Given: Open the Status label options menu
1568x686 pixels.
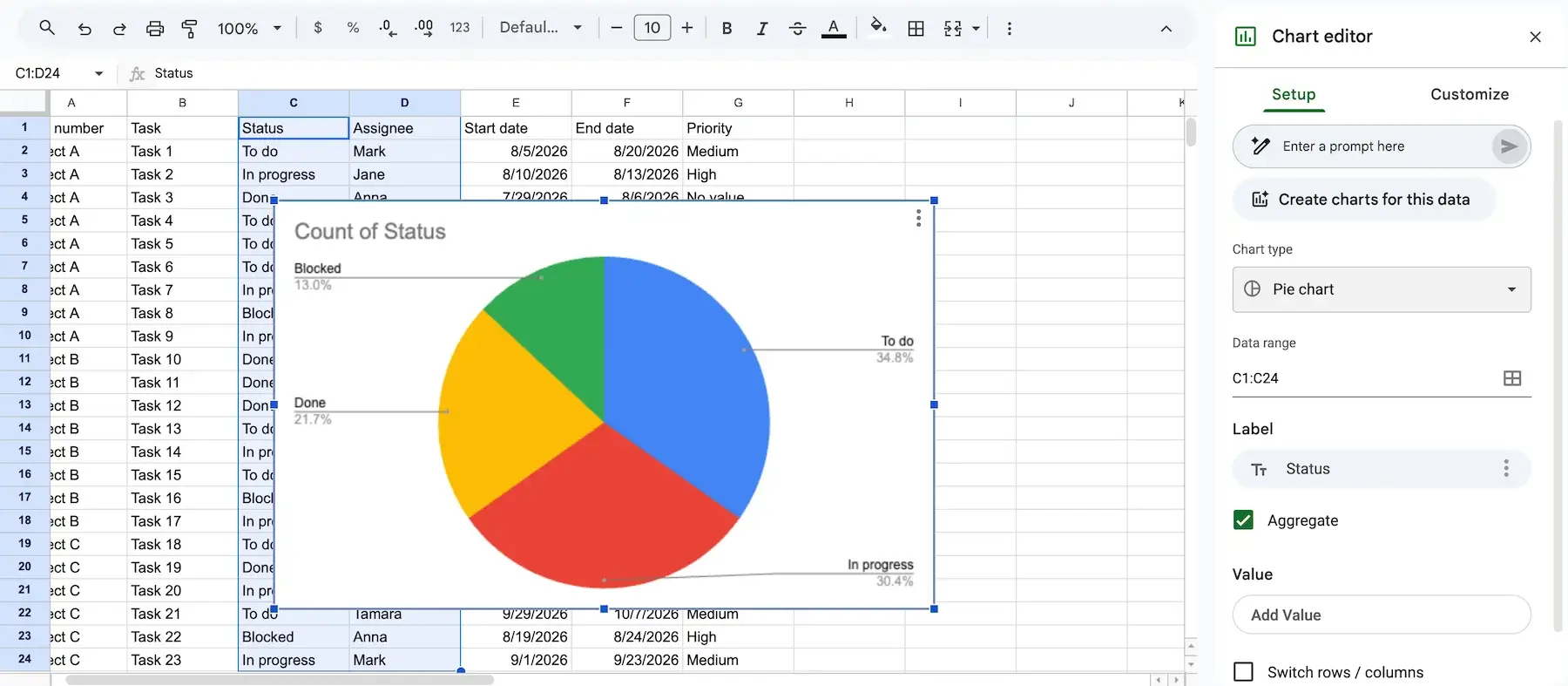Looking at the screenshot, I should (1506, 469).
